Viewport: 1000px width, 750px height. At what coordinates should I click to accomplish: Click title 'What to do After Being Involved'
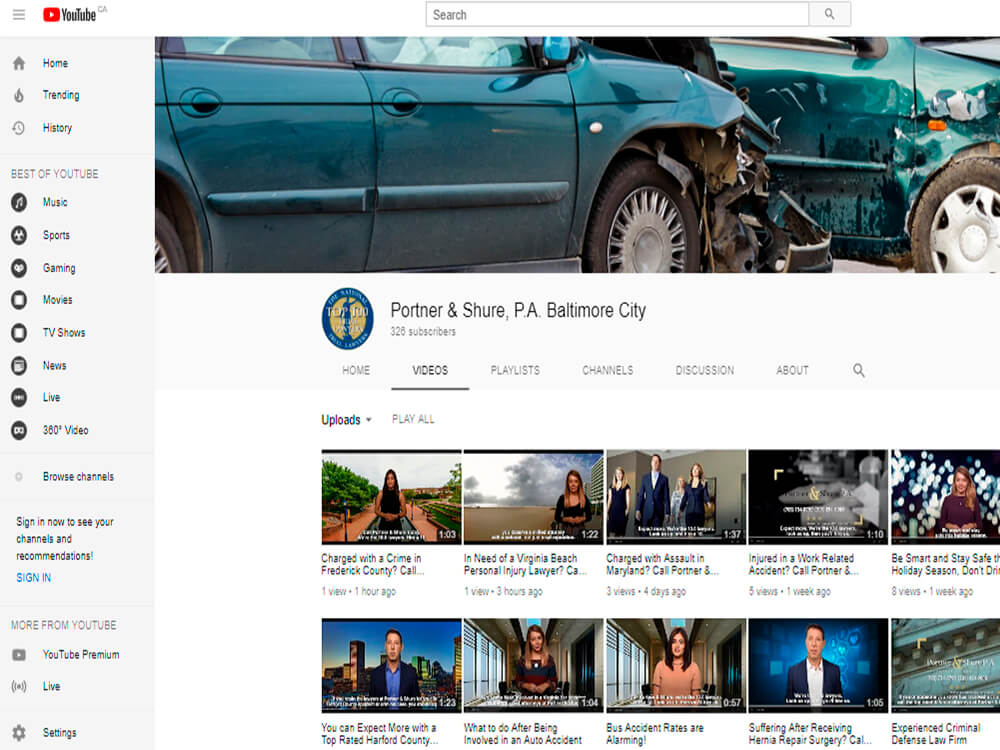click(x=523, y=733)
